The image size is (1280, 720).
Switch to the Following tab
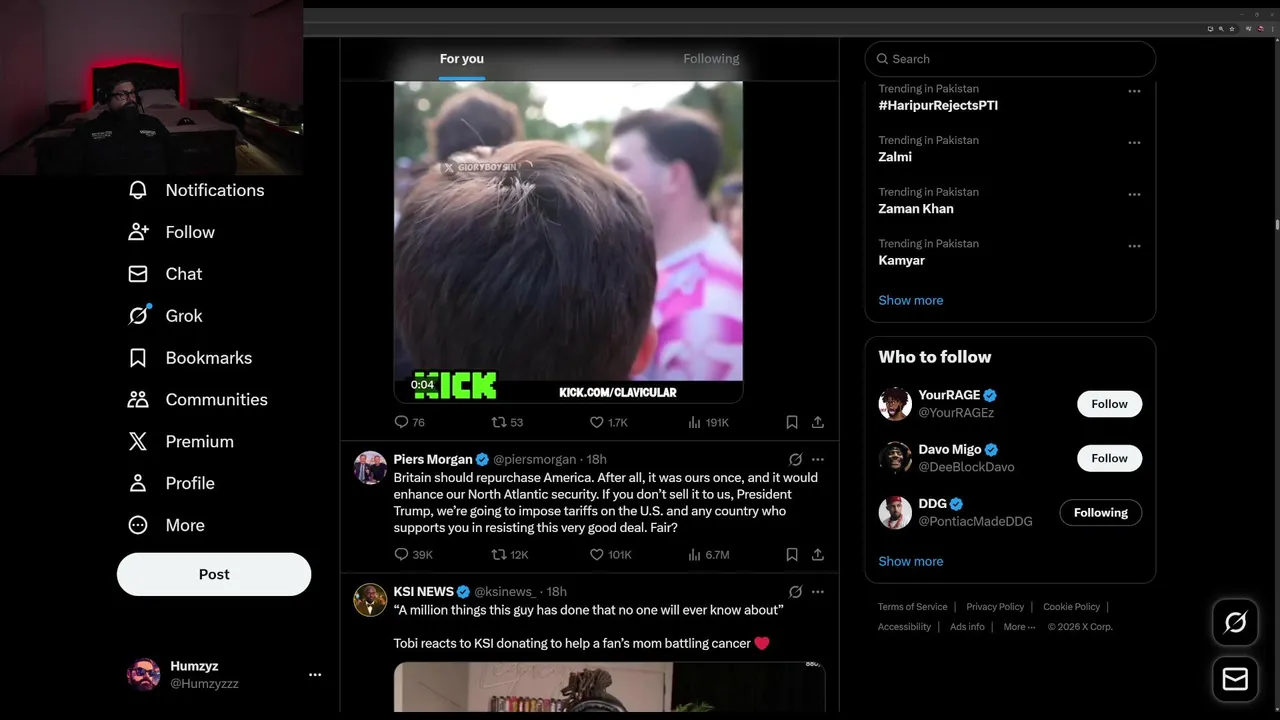click(711, 59)
